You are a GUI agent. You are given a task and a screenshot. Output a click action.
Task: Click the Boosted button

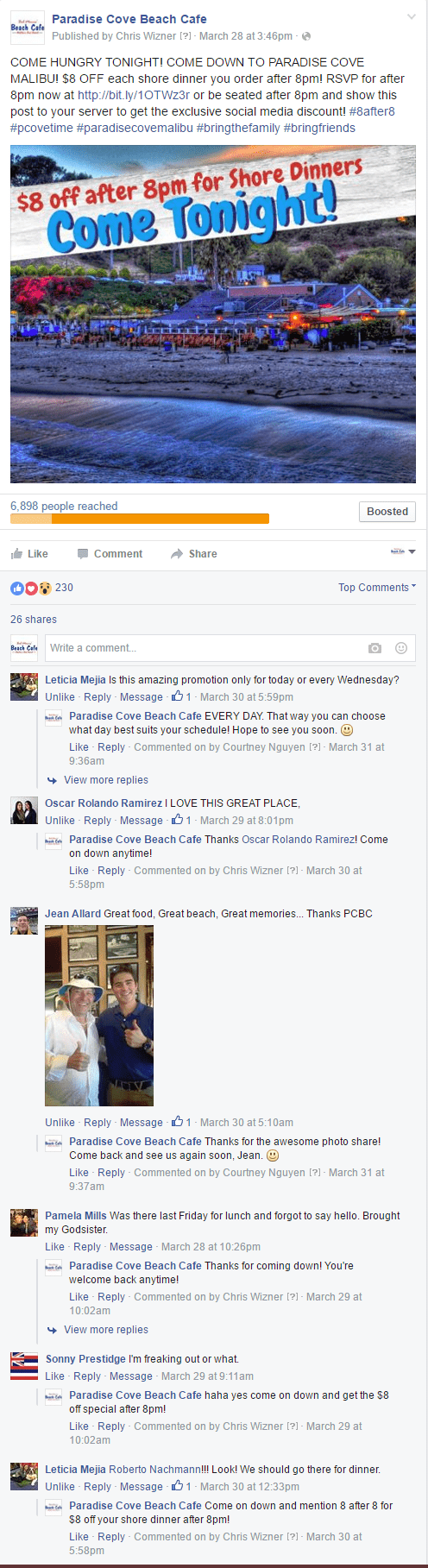(x=387, y=512)
